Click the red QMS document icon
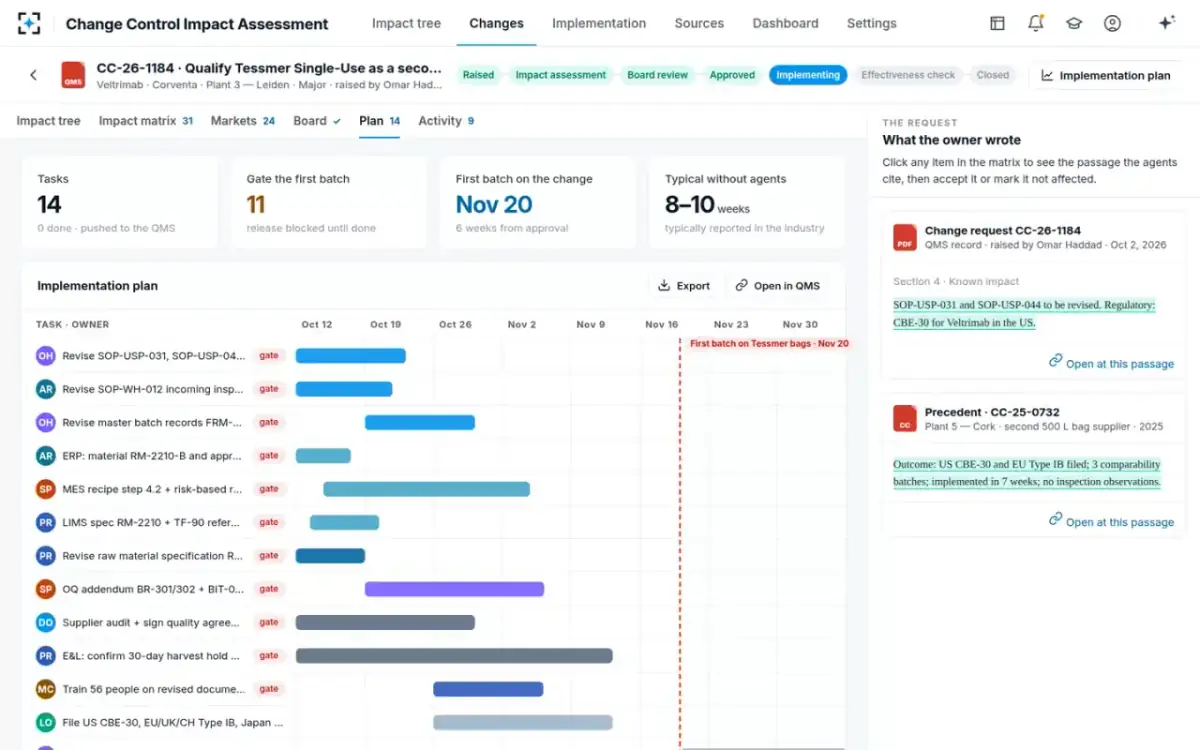1200x750 pixels. (73, 75)
